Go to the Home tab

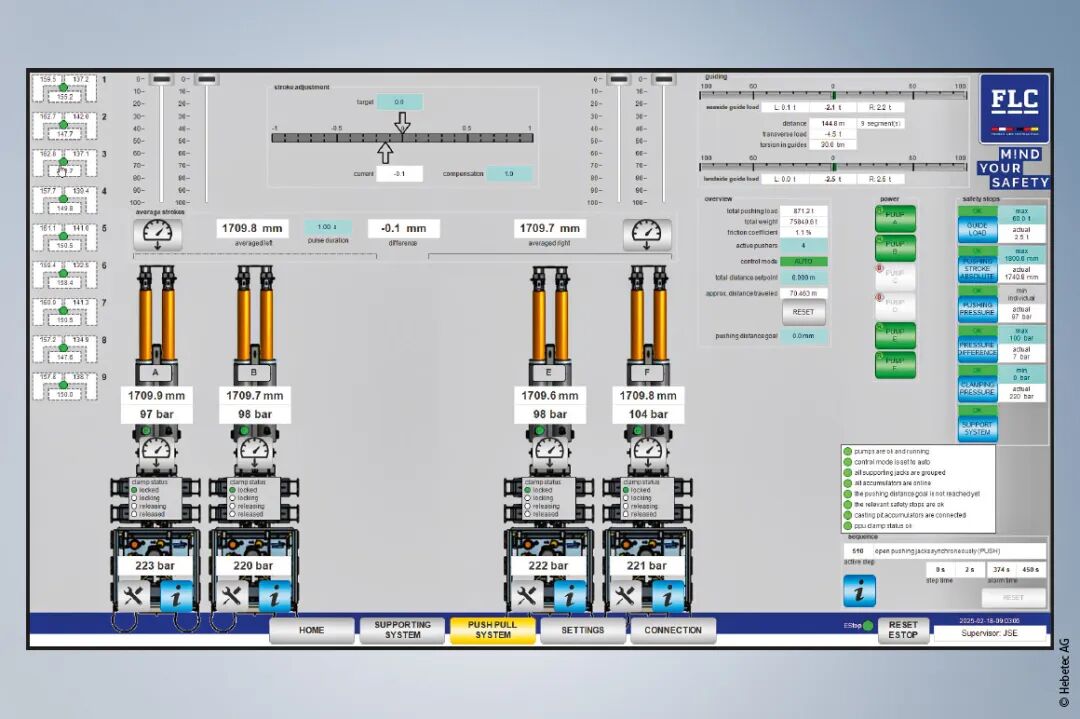(311, 630)
